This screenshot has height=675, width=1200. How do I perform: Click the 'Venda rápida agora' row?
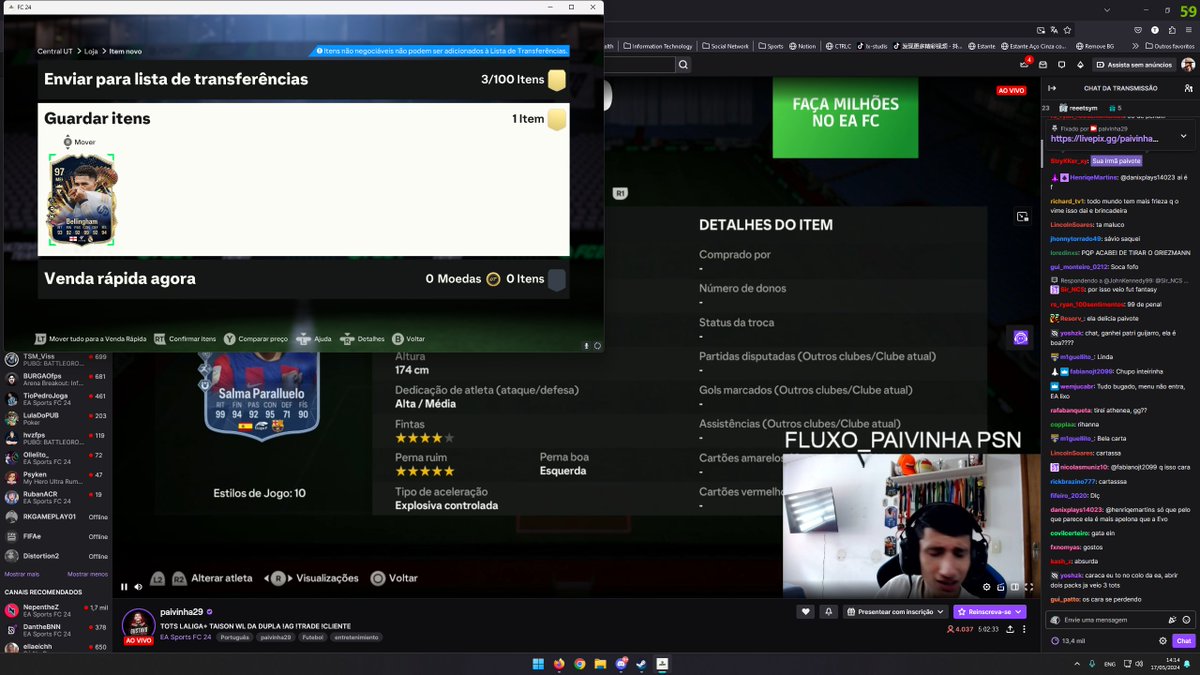(x=304, y=278)
